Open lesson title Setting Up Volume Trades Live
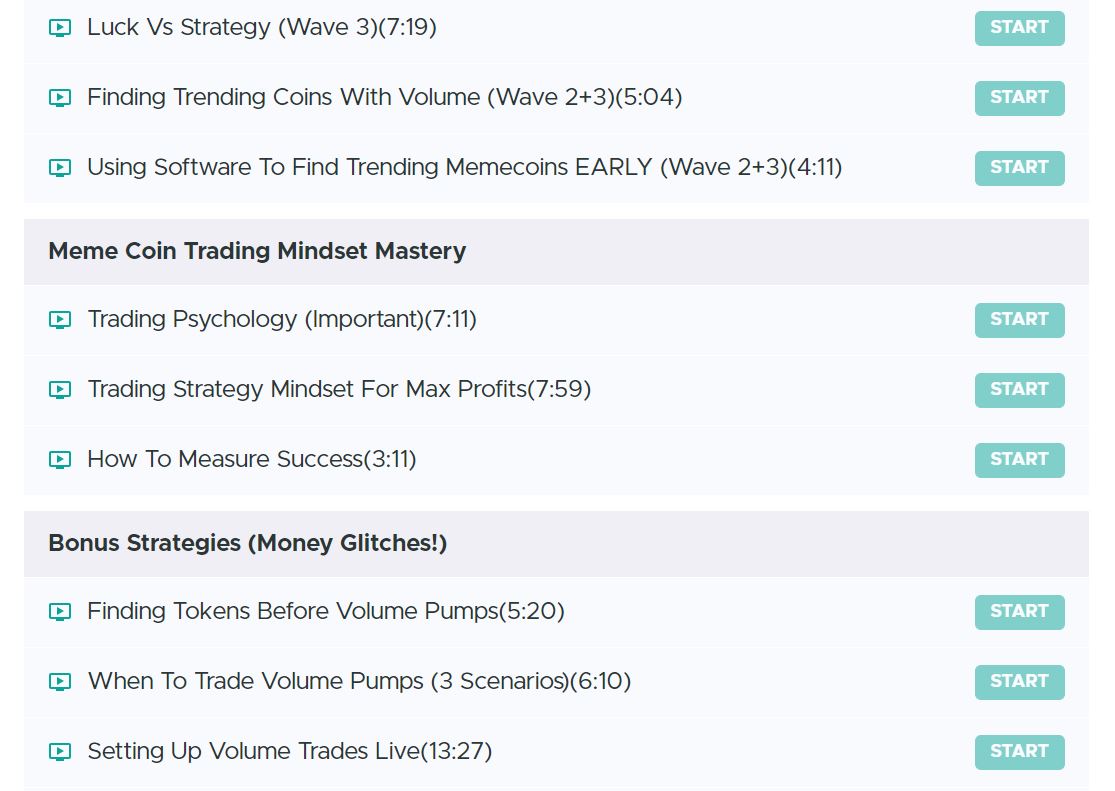The image size is (1115, 791). click(x=289, y=752)
